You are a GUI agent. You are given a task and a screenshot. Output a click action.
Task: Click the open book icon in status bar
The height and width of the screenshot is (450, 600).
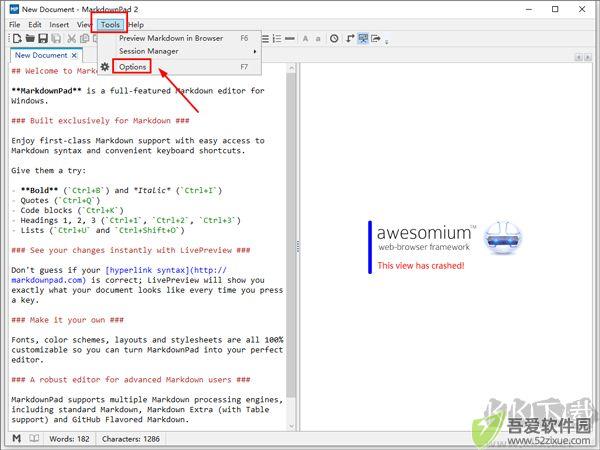[x=34, y=439]
